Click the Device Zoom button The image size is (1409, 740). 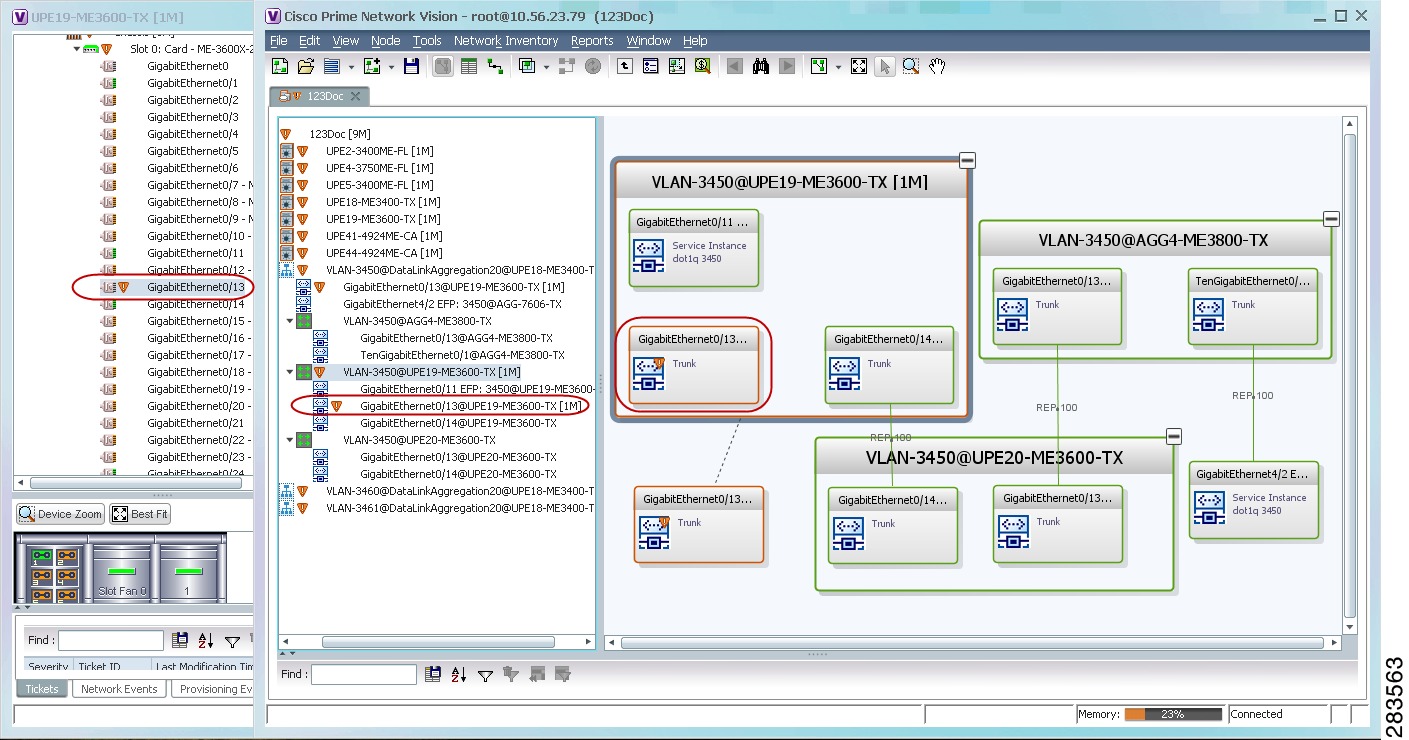pyautogui.click(x=61, y=514)
